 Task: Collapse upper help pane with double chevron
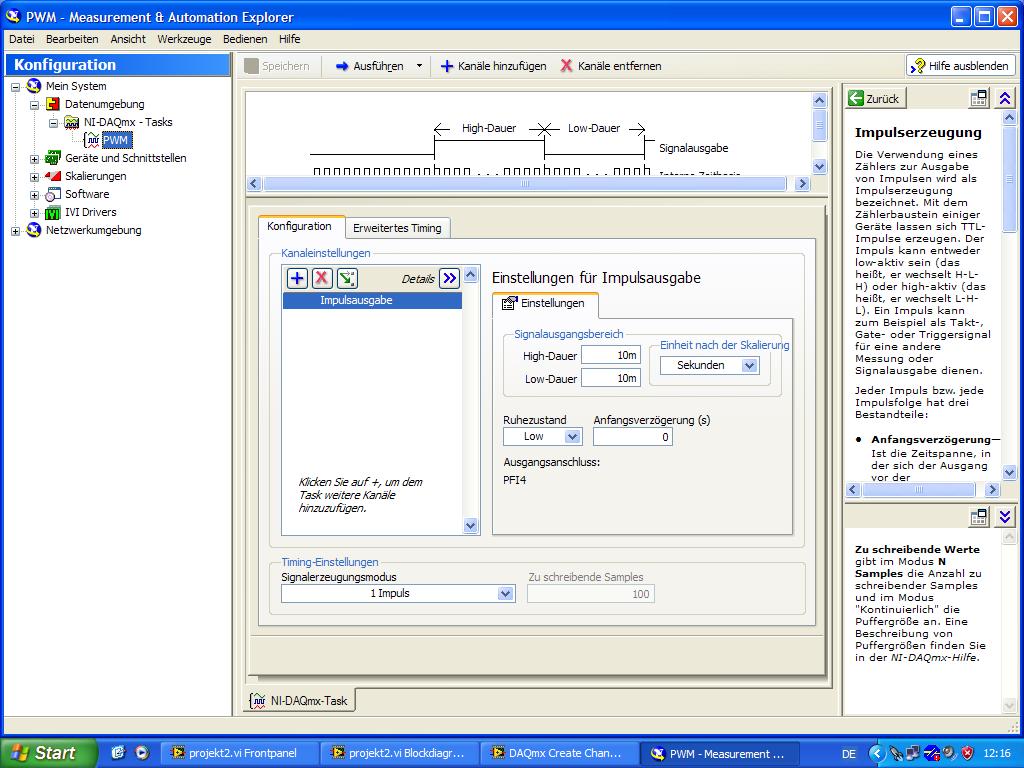1005,99
